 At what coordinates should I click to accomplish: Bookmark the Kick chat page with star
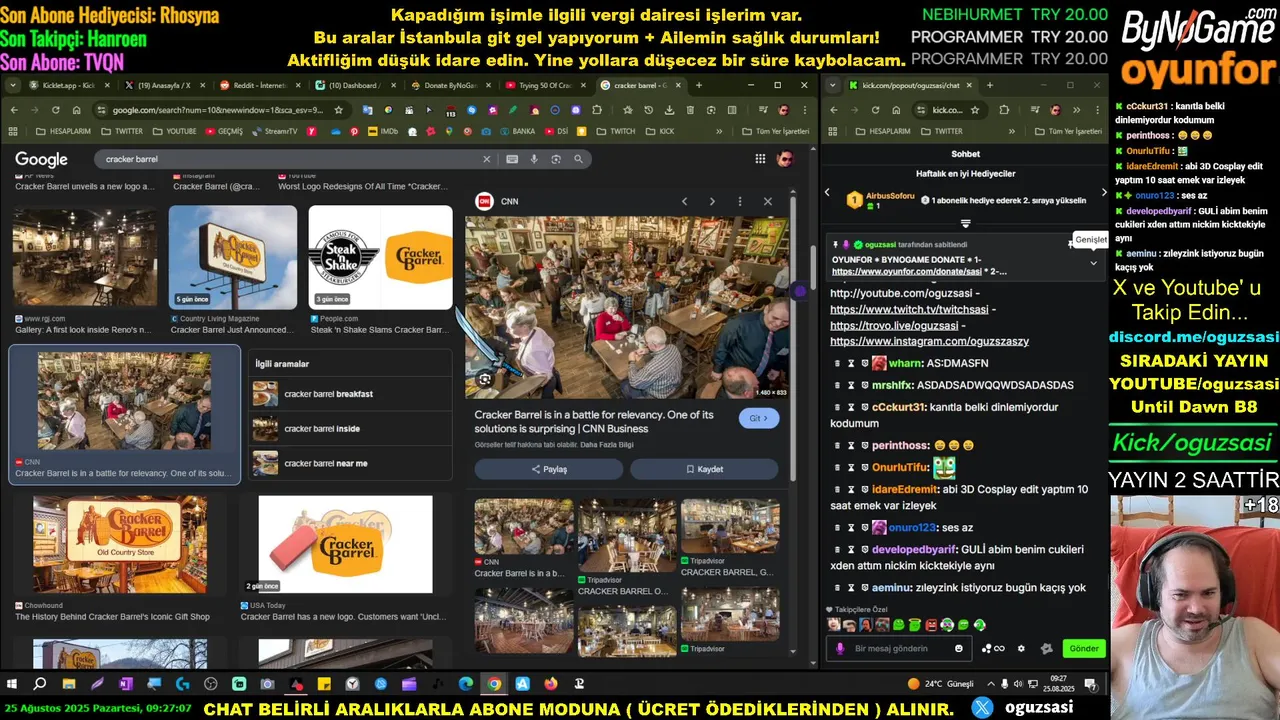tap(975, 110)
